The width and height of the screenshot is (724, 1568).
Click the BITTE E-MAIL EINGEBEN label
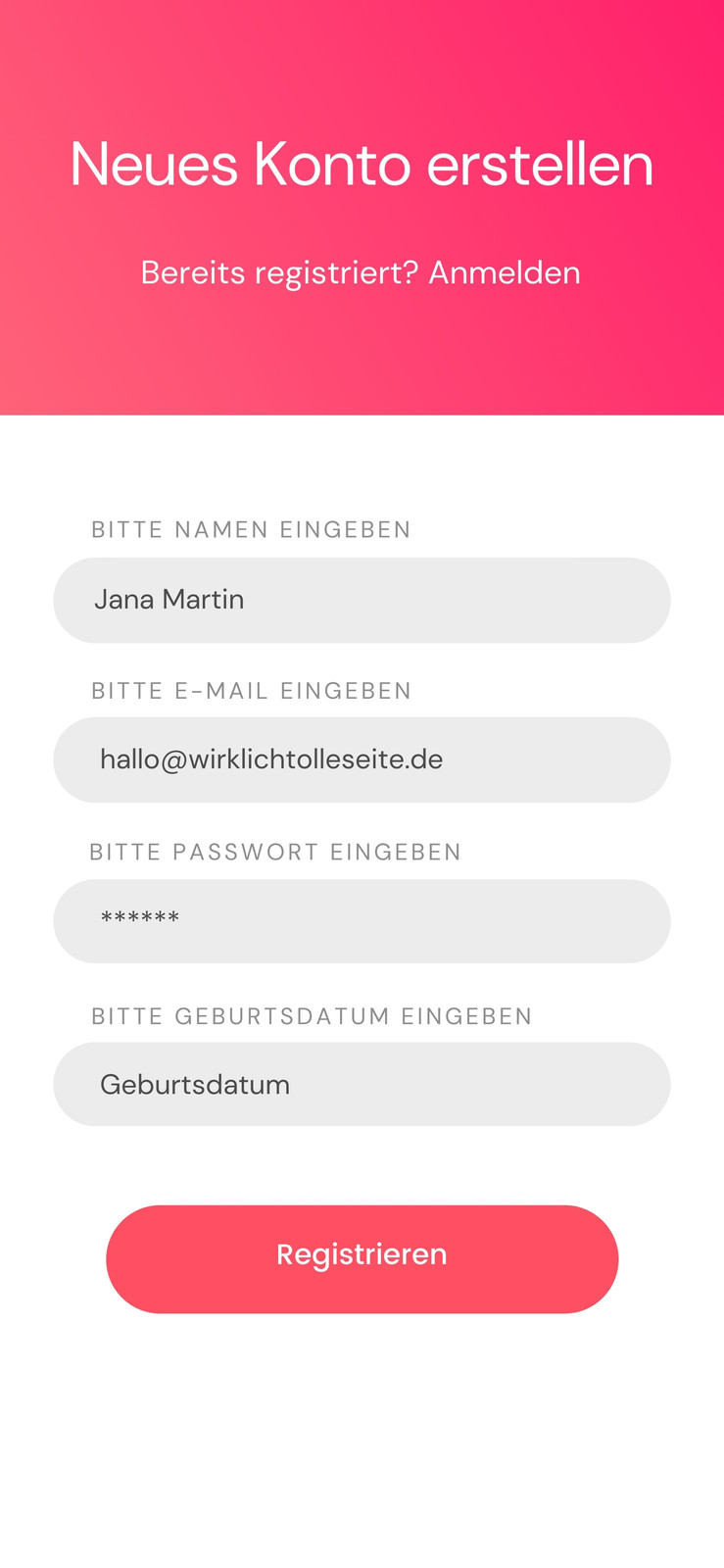pos(251,691)
